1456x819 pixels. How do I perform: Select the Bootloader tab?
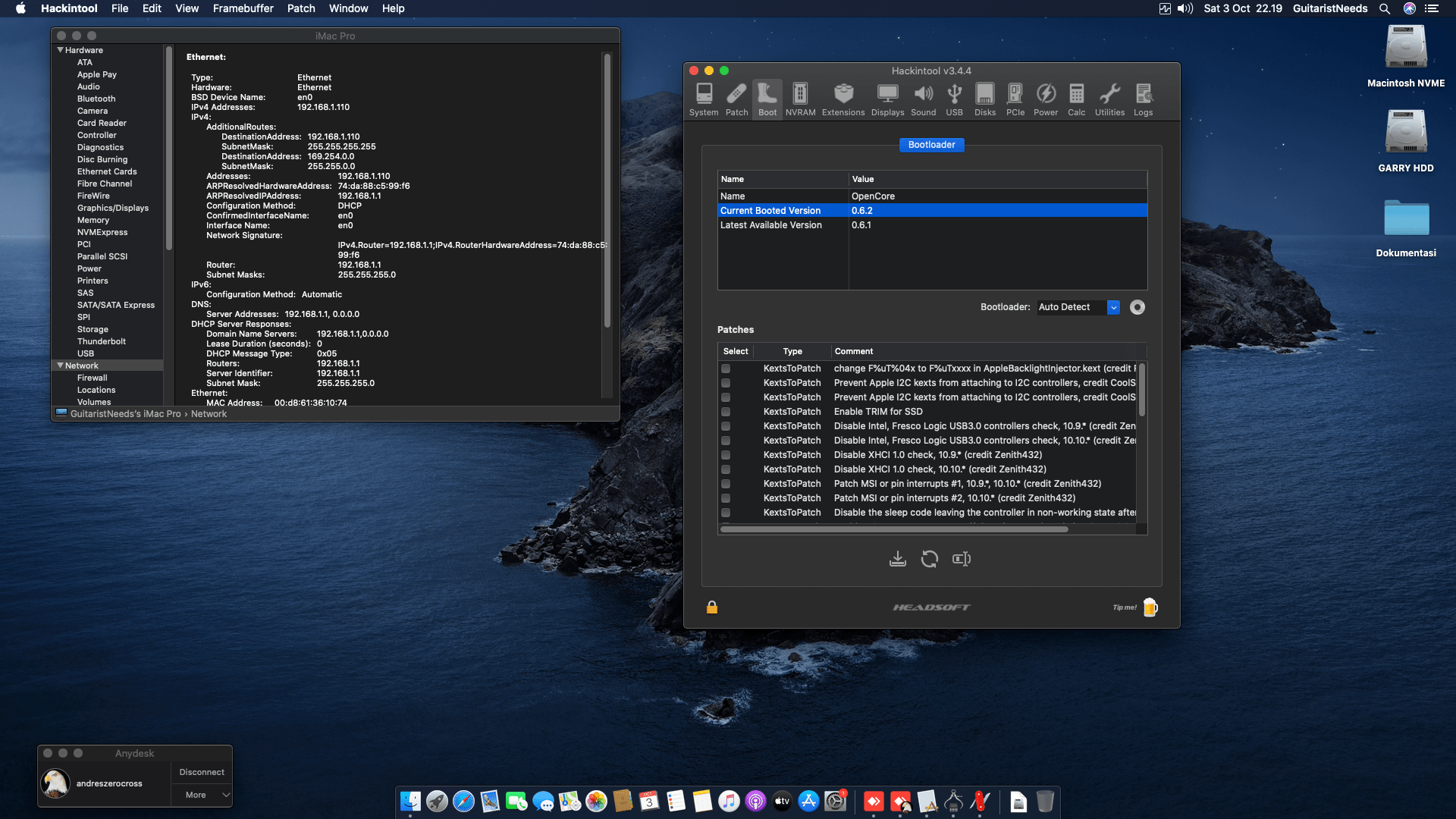(x=931, y=145)
